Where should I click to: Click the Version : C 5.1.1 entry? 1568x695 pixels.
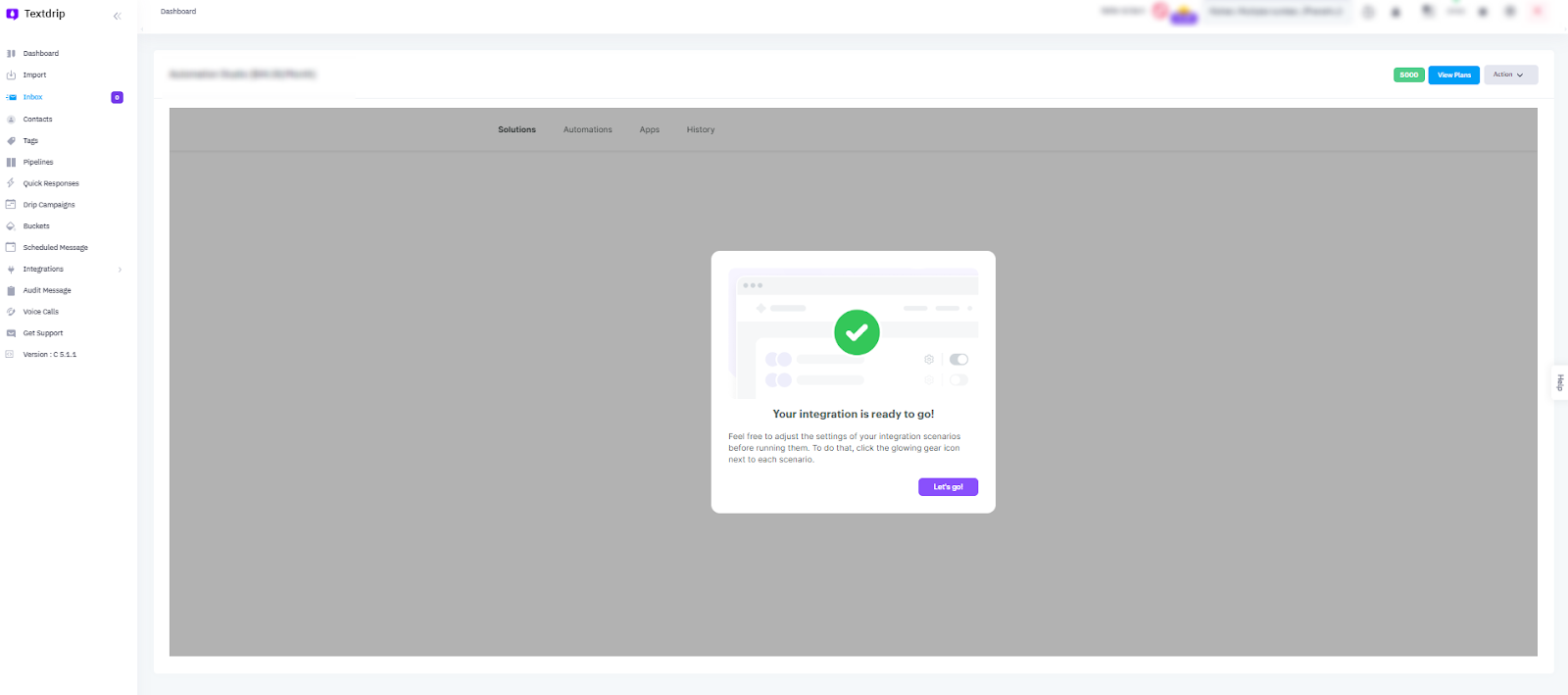tap(50, 355)
